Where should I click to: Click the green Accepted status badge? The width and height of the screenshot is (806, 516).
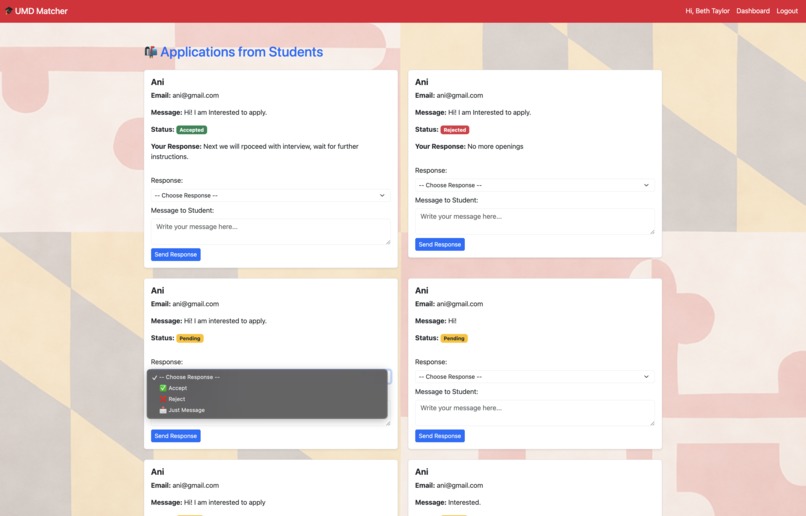click(x=192, y=130)
